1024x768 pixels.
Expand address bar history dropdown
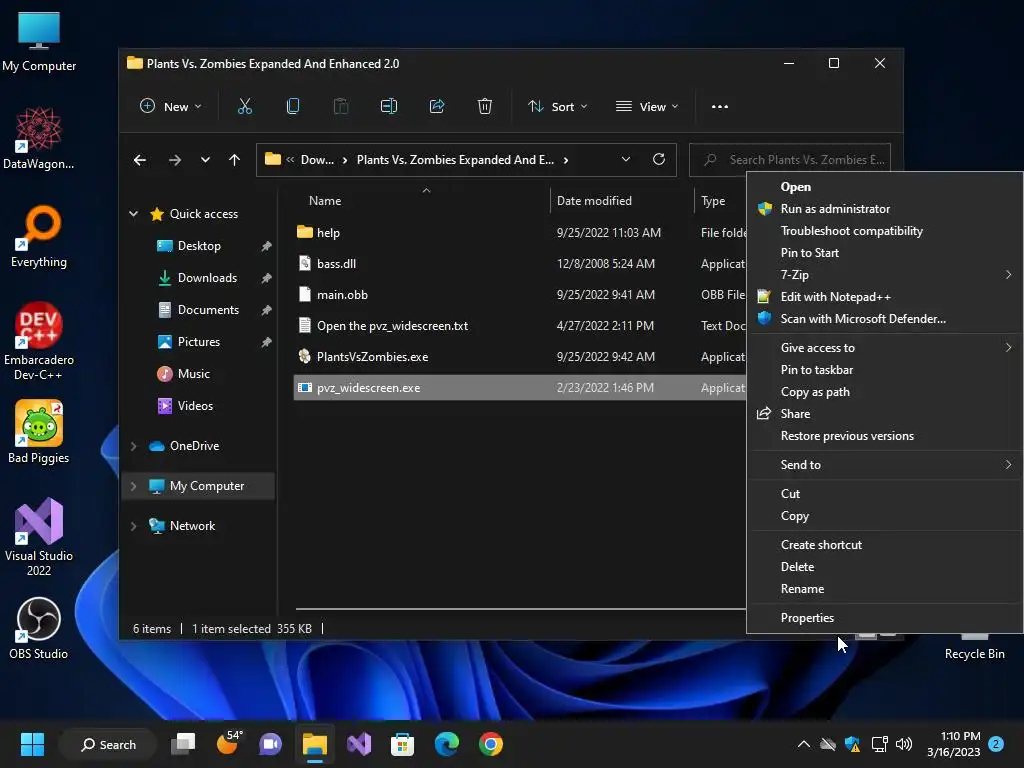(x=626, y=159)
